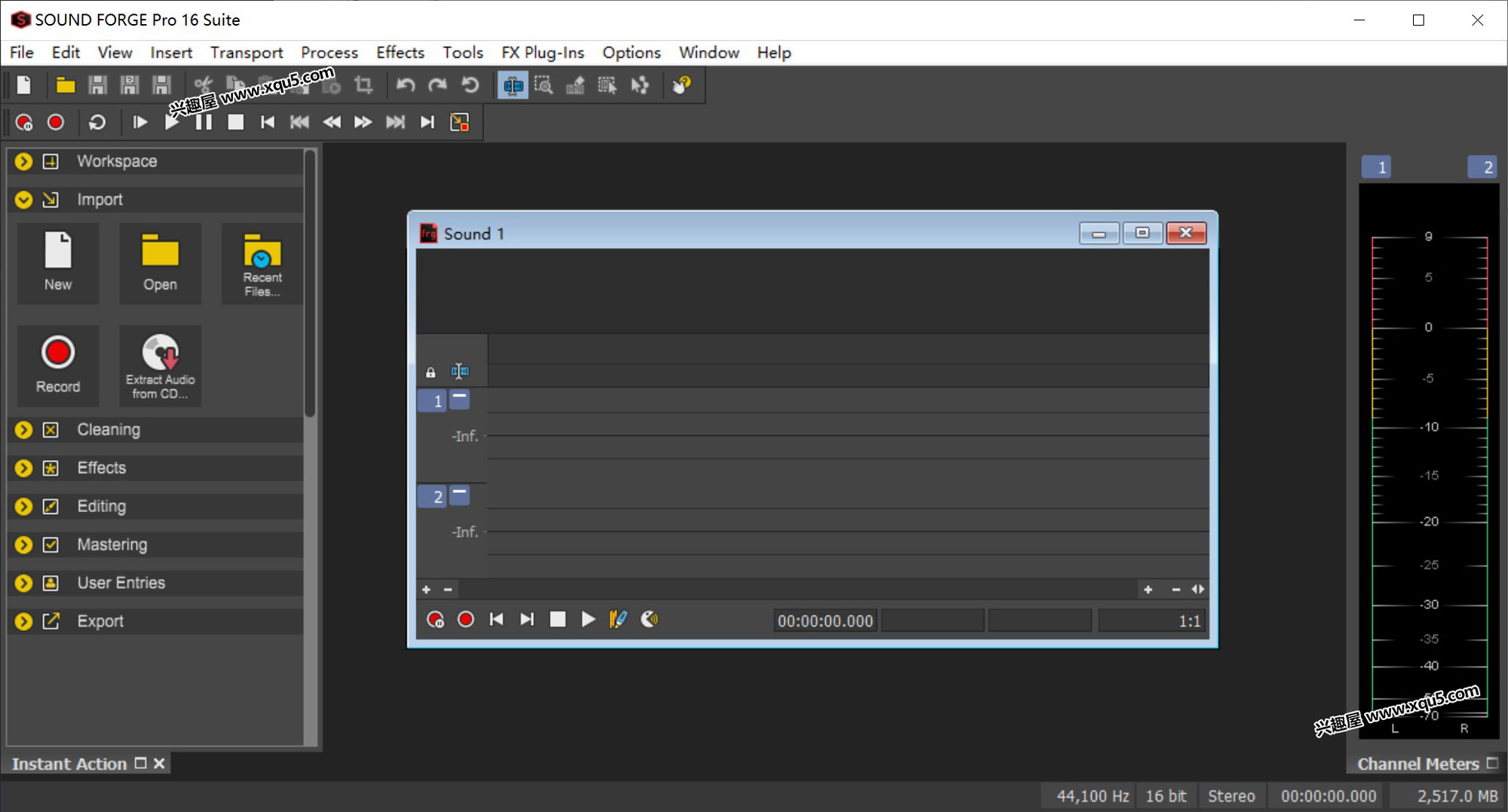
Task: Click New in Import panel
Action: click(58, 263)
